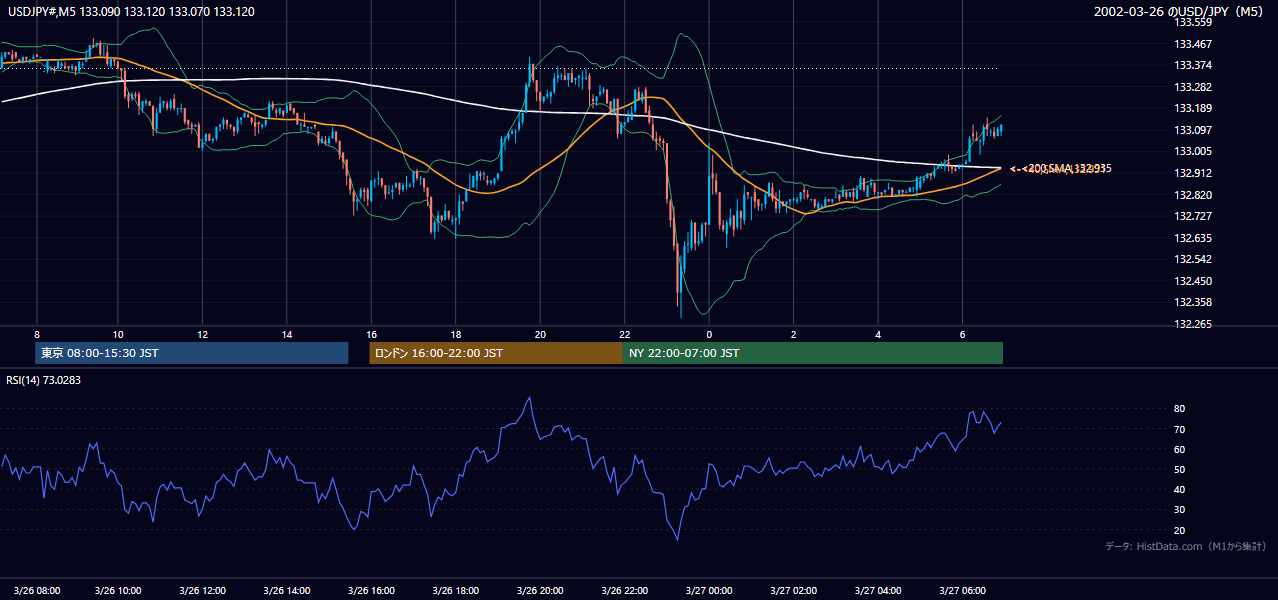Viewport: 1278px width, 600px height.
Task: Click the 3/26 14:00 date label
Action: click(x=286, y=591)
